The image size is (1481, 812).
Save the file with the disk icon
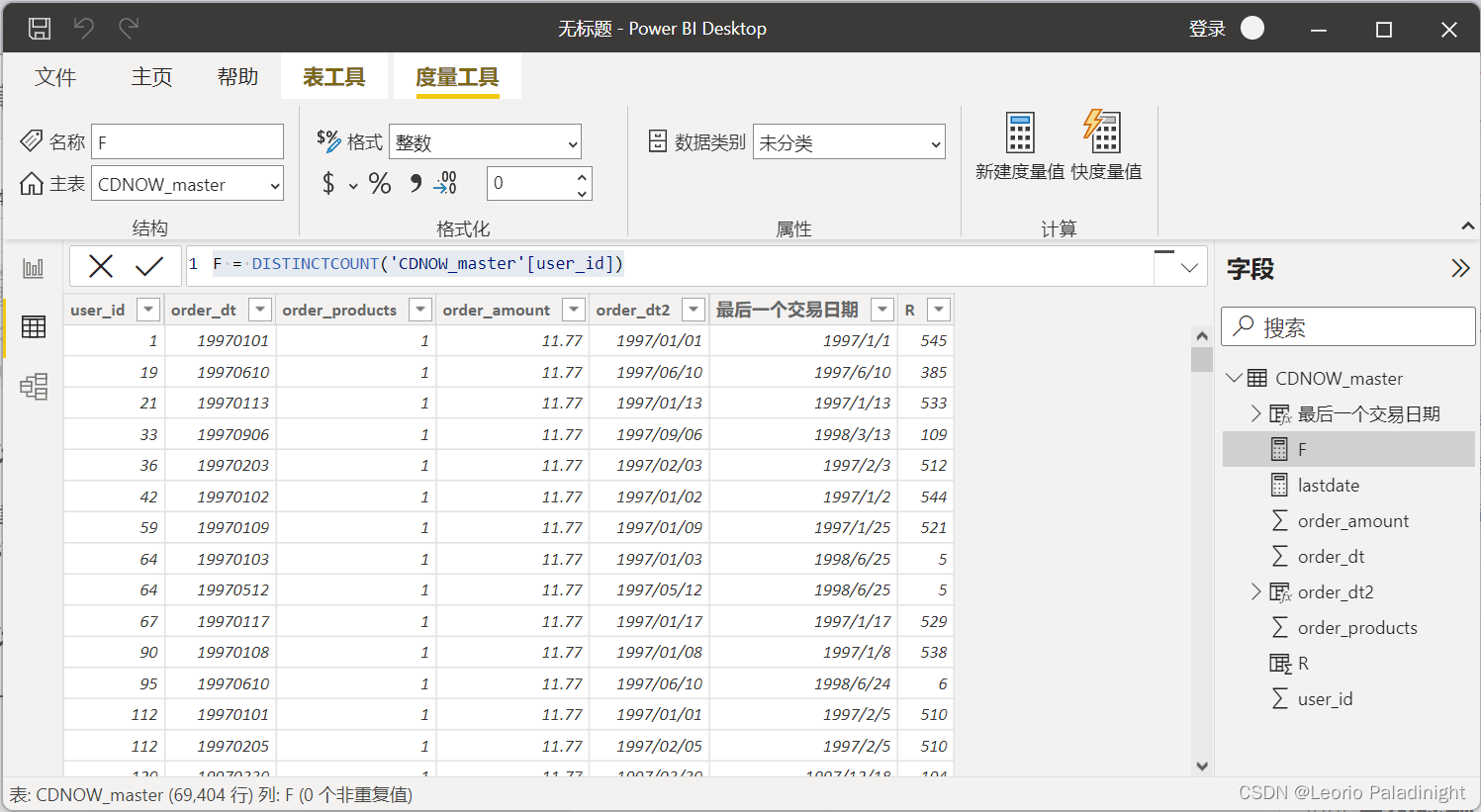point(40,29)
